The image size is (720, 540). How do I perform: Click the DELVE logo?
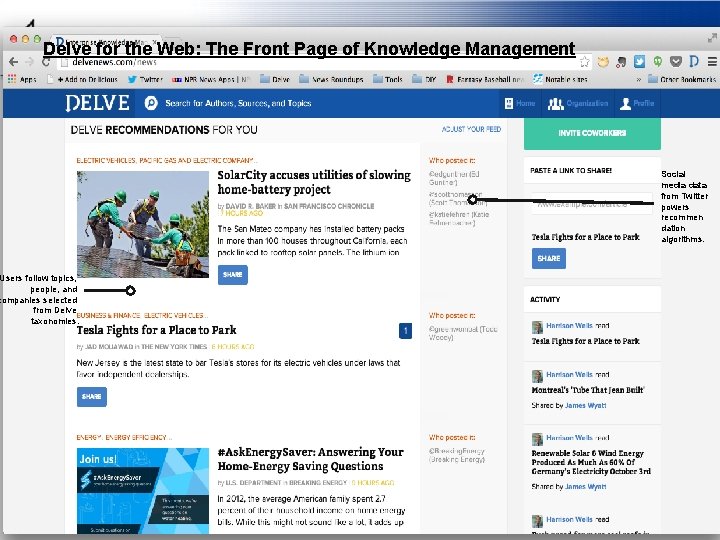click(97, 103)
